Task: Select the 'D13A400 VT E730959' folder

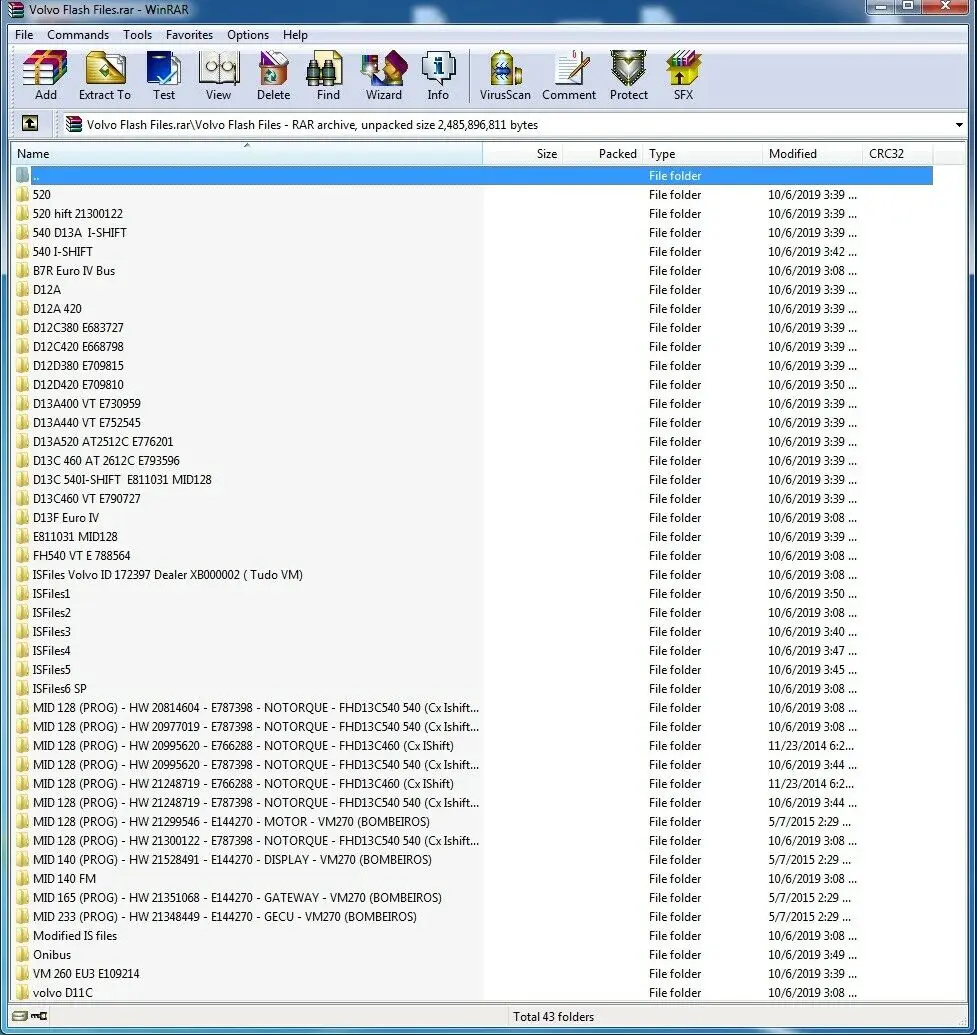Action: pos(473,403)
